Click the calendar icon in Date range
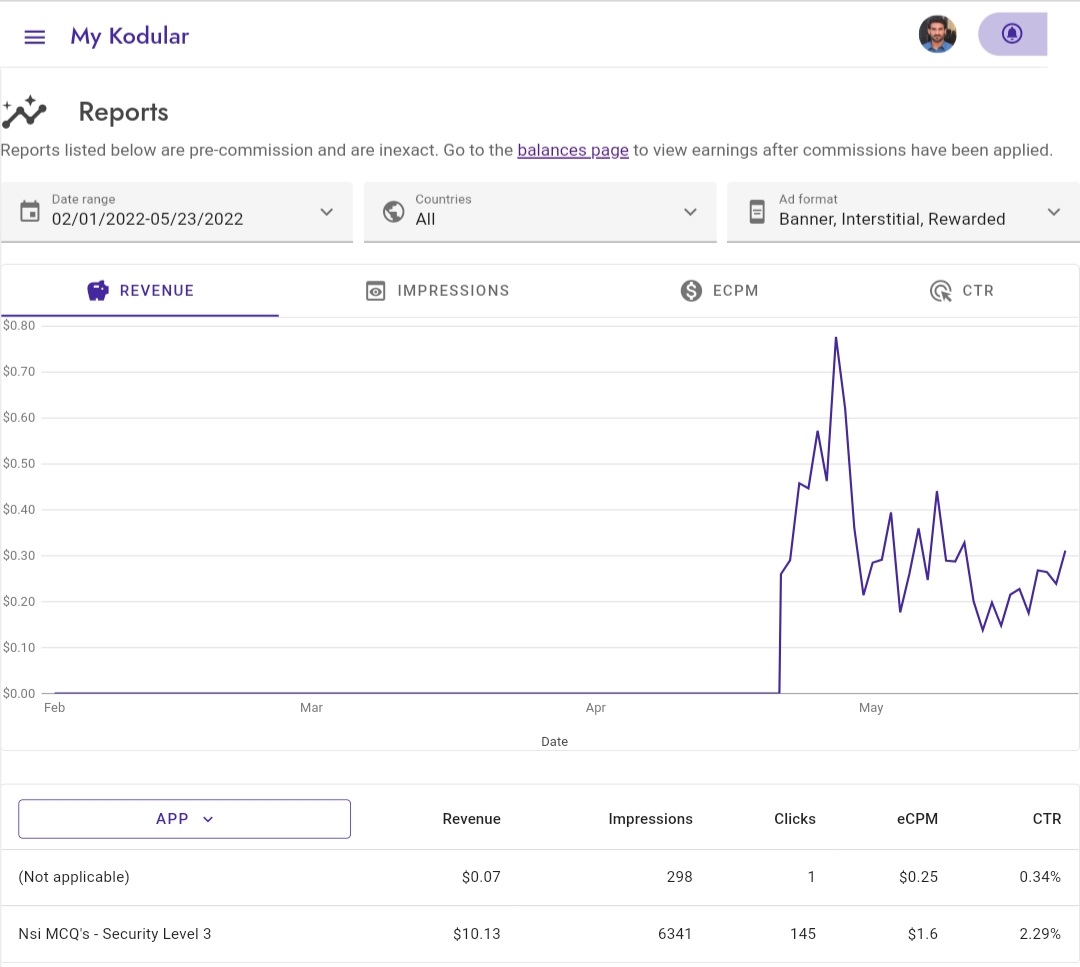Image resolution: width=1080 pixels, height=967 pixels. pos(30,211)
